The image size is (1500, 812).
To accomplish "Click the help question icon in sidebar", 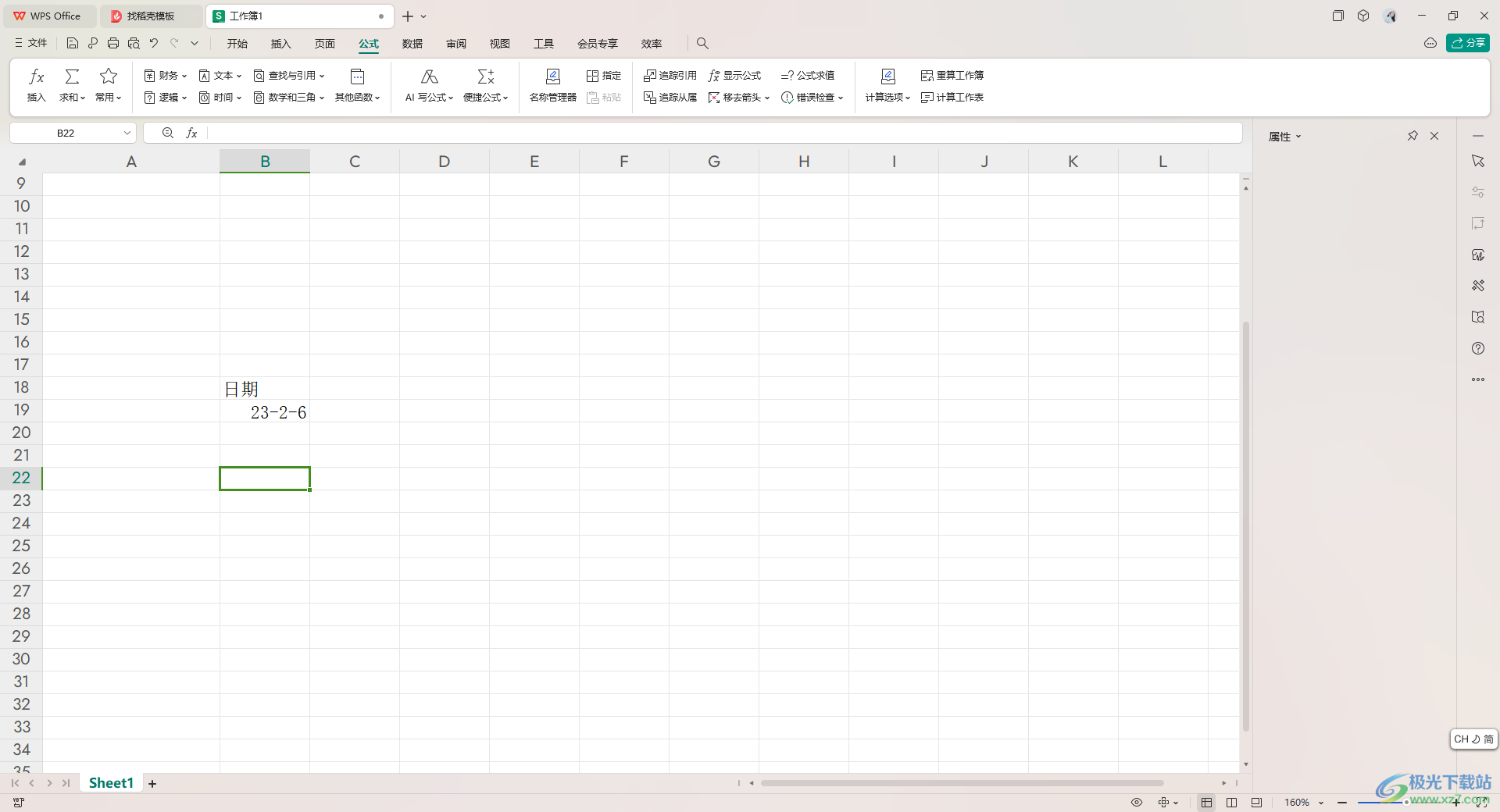I will (1478, 348).
